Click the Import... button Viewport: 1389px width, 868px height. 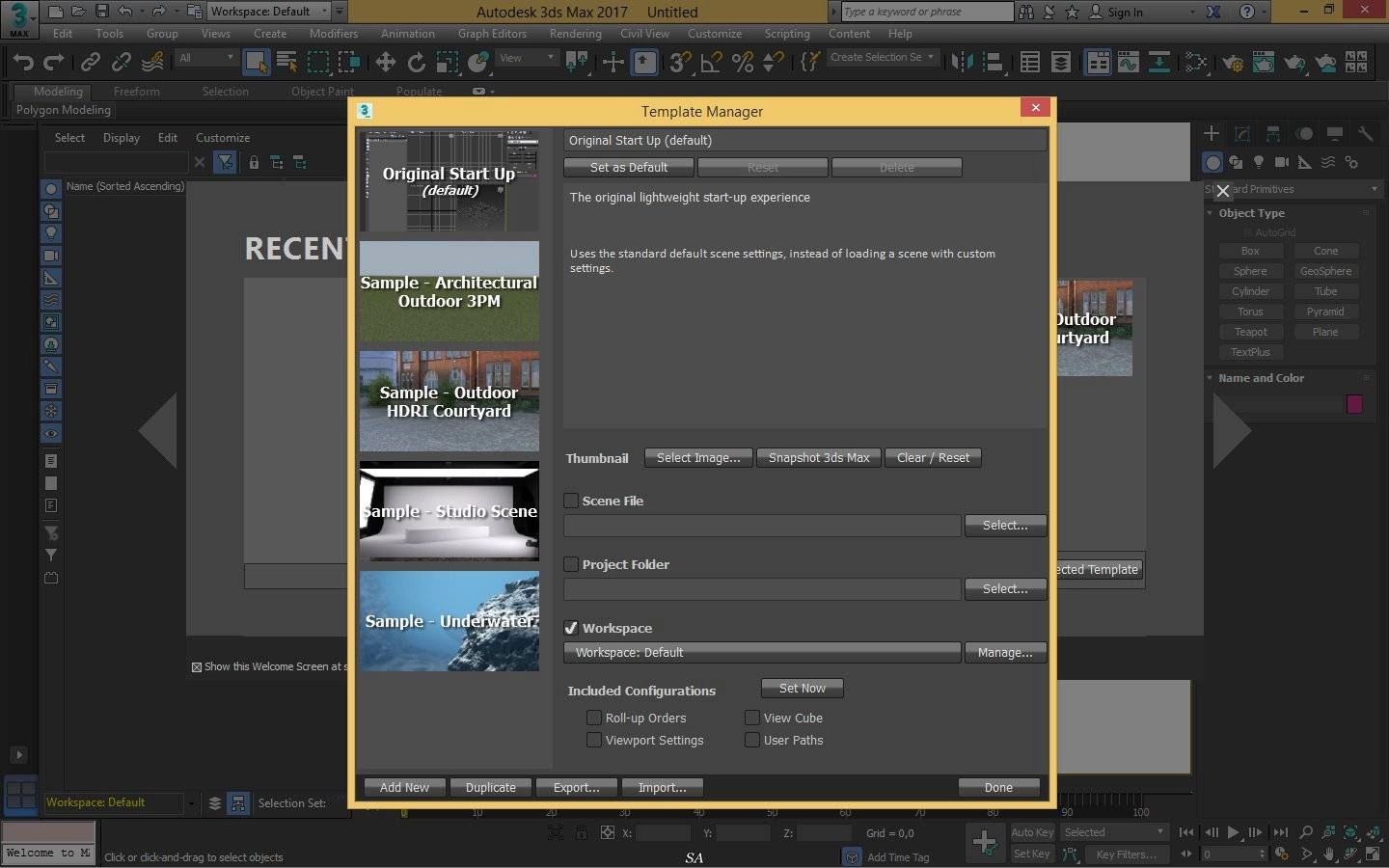663,788
